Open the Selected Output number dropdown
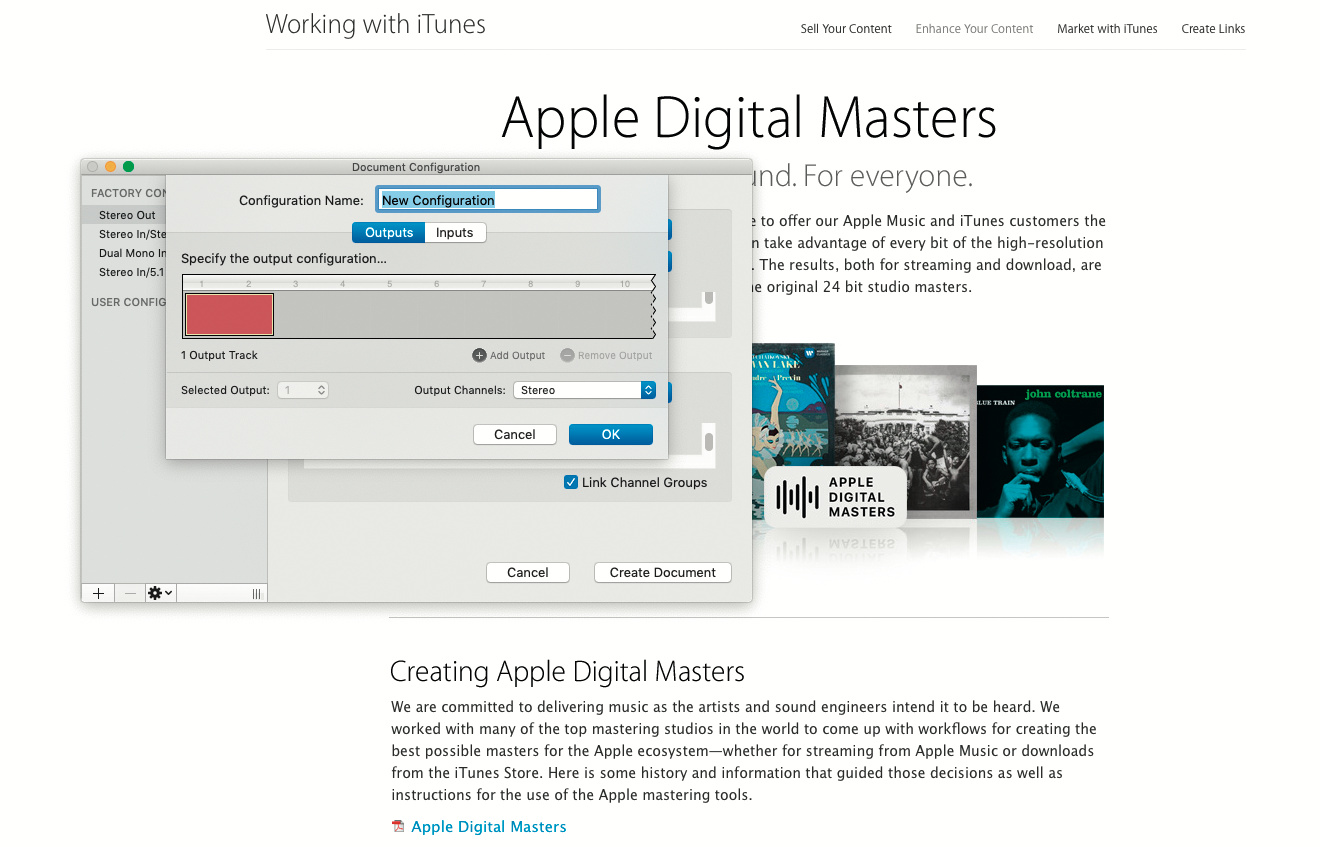This screenshot has width=1320, height=847. (x=303, y=390)
